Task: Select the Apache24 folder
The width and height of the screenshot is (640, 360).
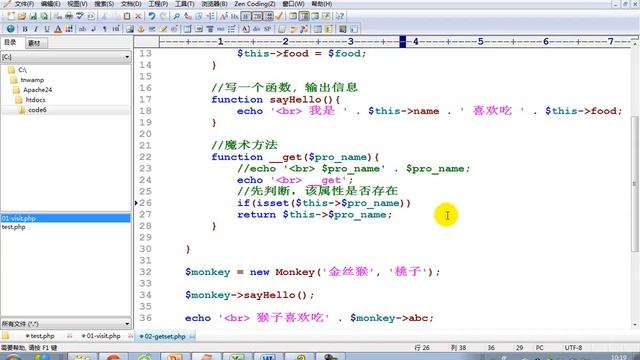Action: 38,90
